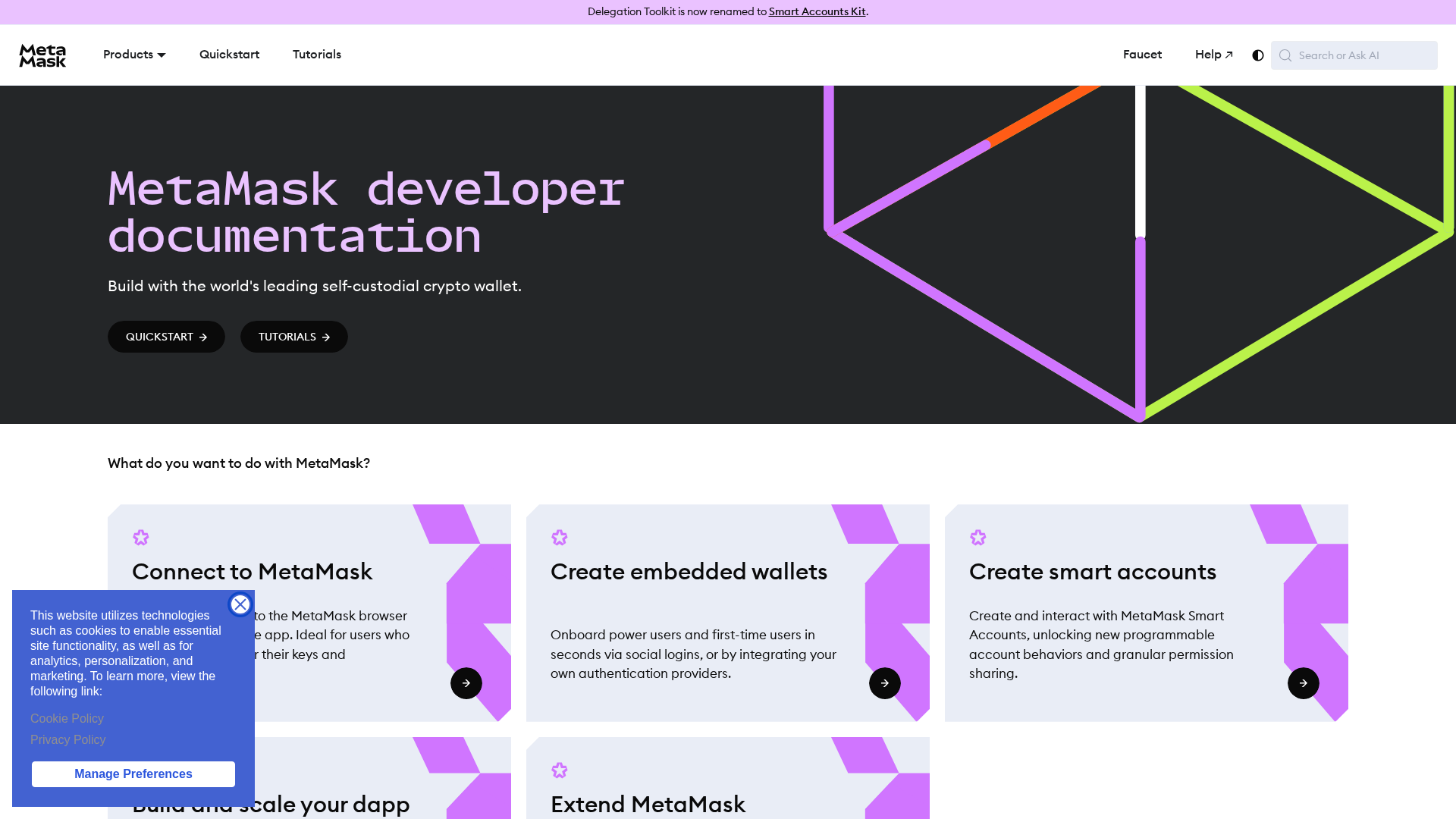
Task: Open the Create smart accounts heading
Action: [x=1093, y=572]
